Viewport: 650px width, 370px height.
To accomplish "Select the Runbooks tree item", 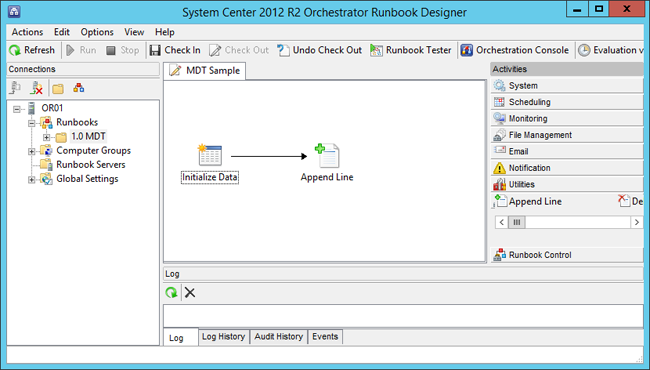I will point(77,122).
